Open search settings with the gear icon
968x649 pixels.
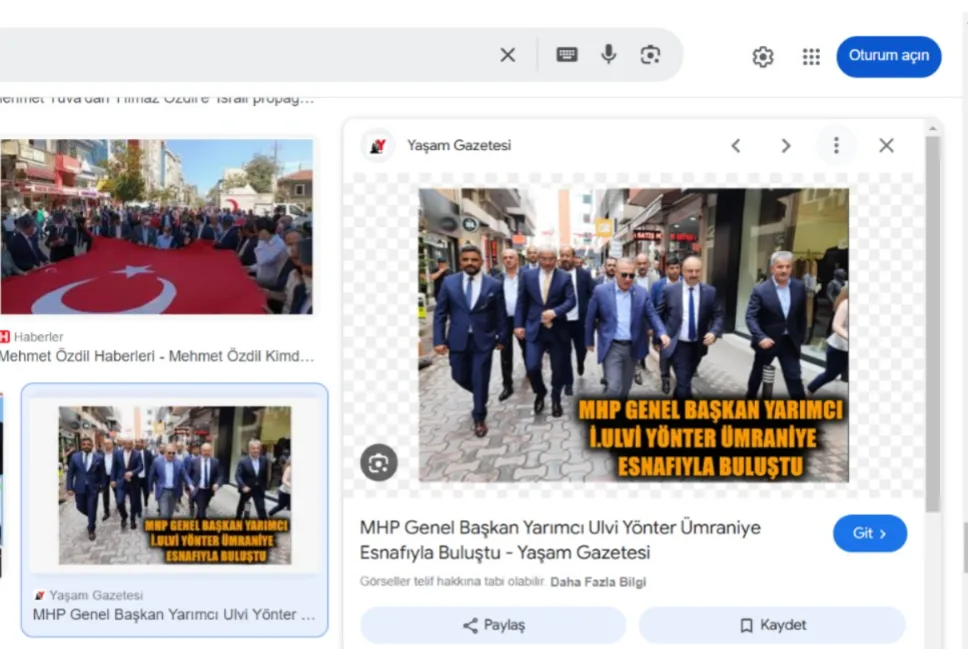tap(762, 57)
